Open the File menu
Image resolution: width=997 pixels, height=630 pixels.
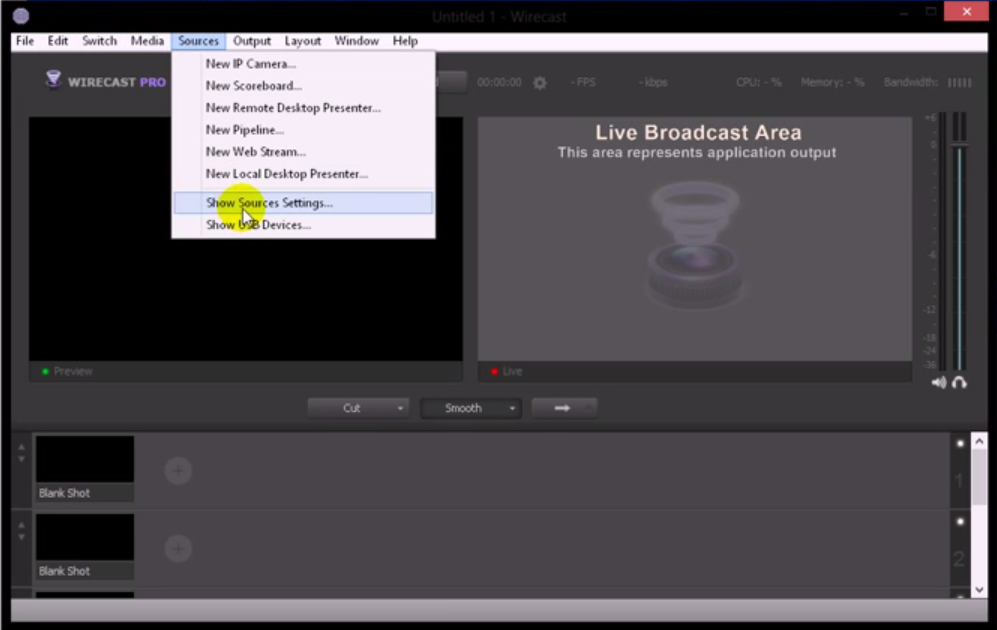[x=25, y=41]
